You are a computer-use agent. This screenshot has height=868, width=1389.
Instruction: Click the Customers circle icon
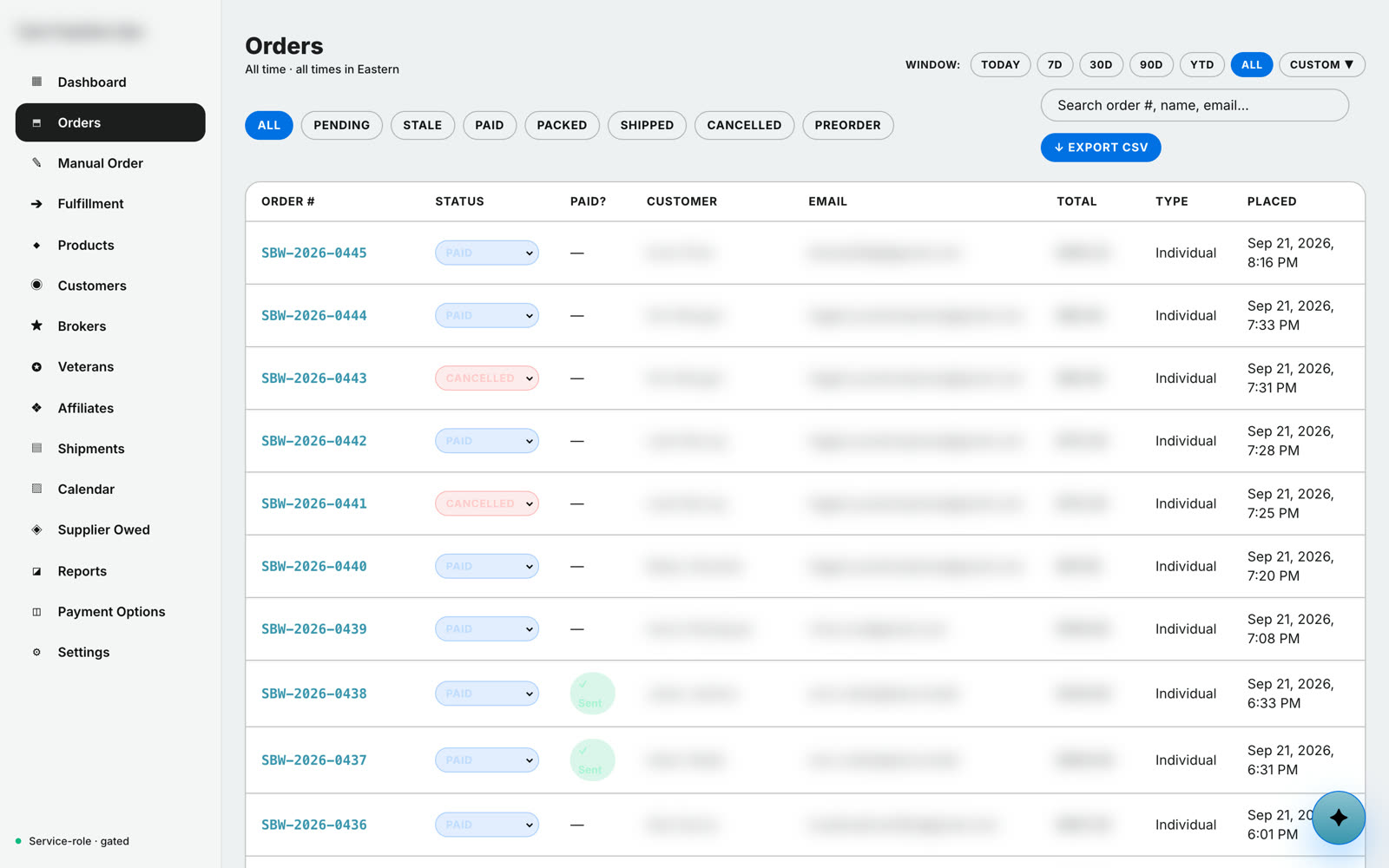coord(36,285)
